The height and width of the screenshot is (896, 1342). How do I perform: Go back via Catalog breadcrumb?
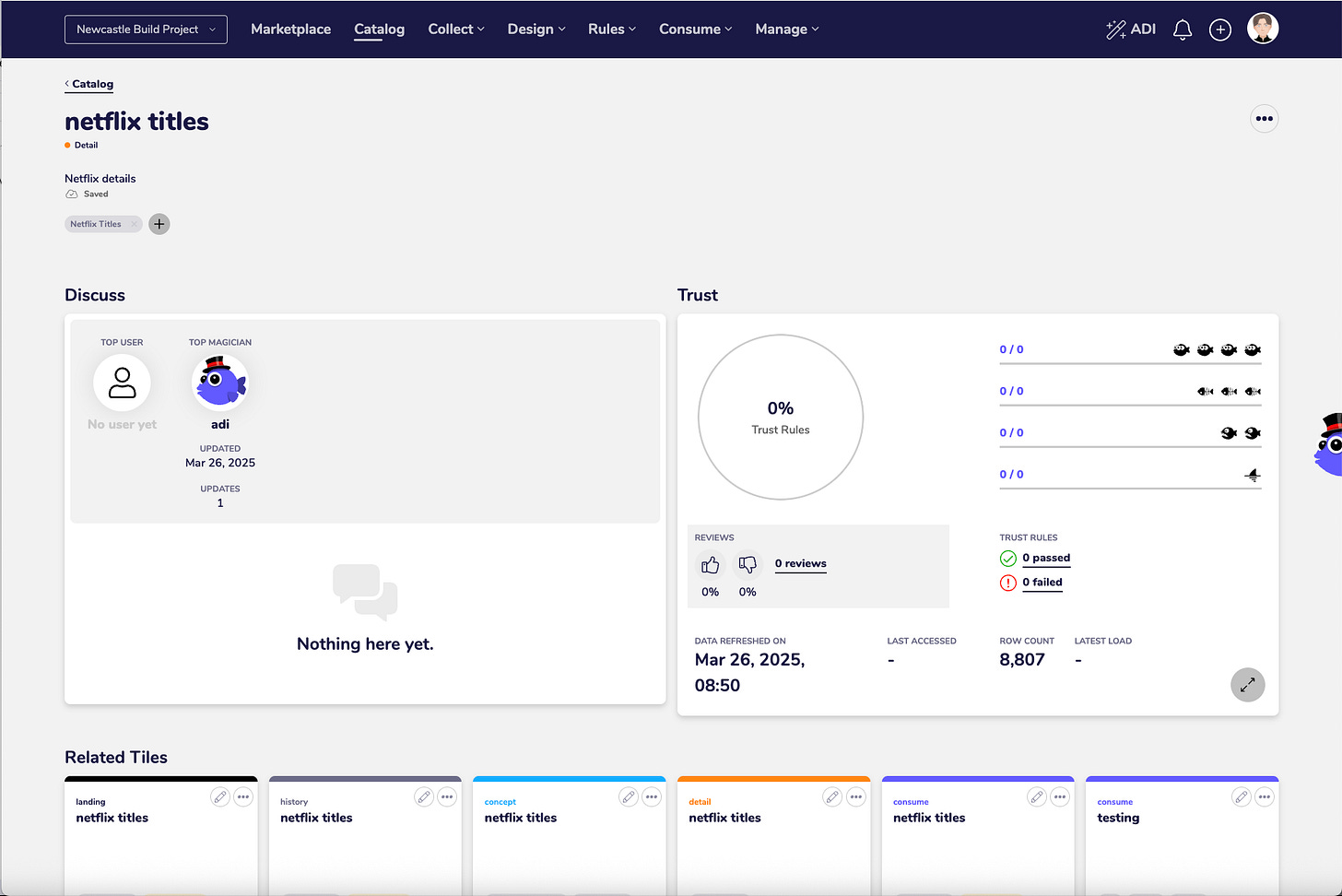[x=89, y=84]
